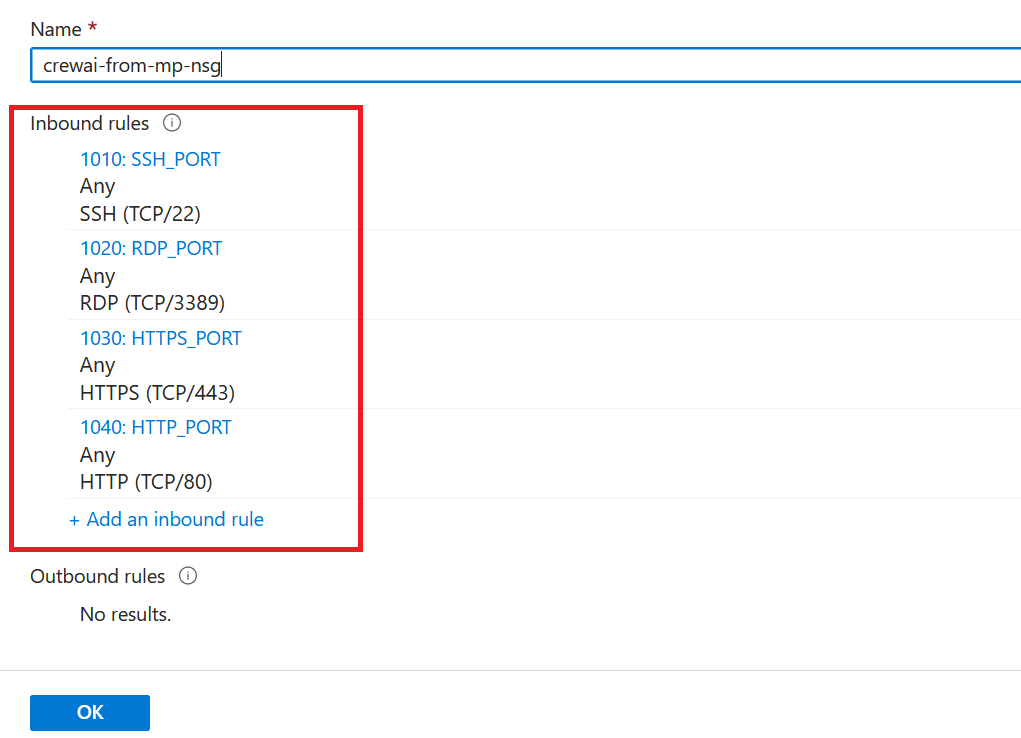Select the HTTP (TCP/80) text

[147, 482]
